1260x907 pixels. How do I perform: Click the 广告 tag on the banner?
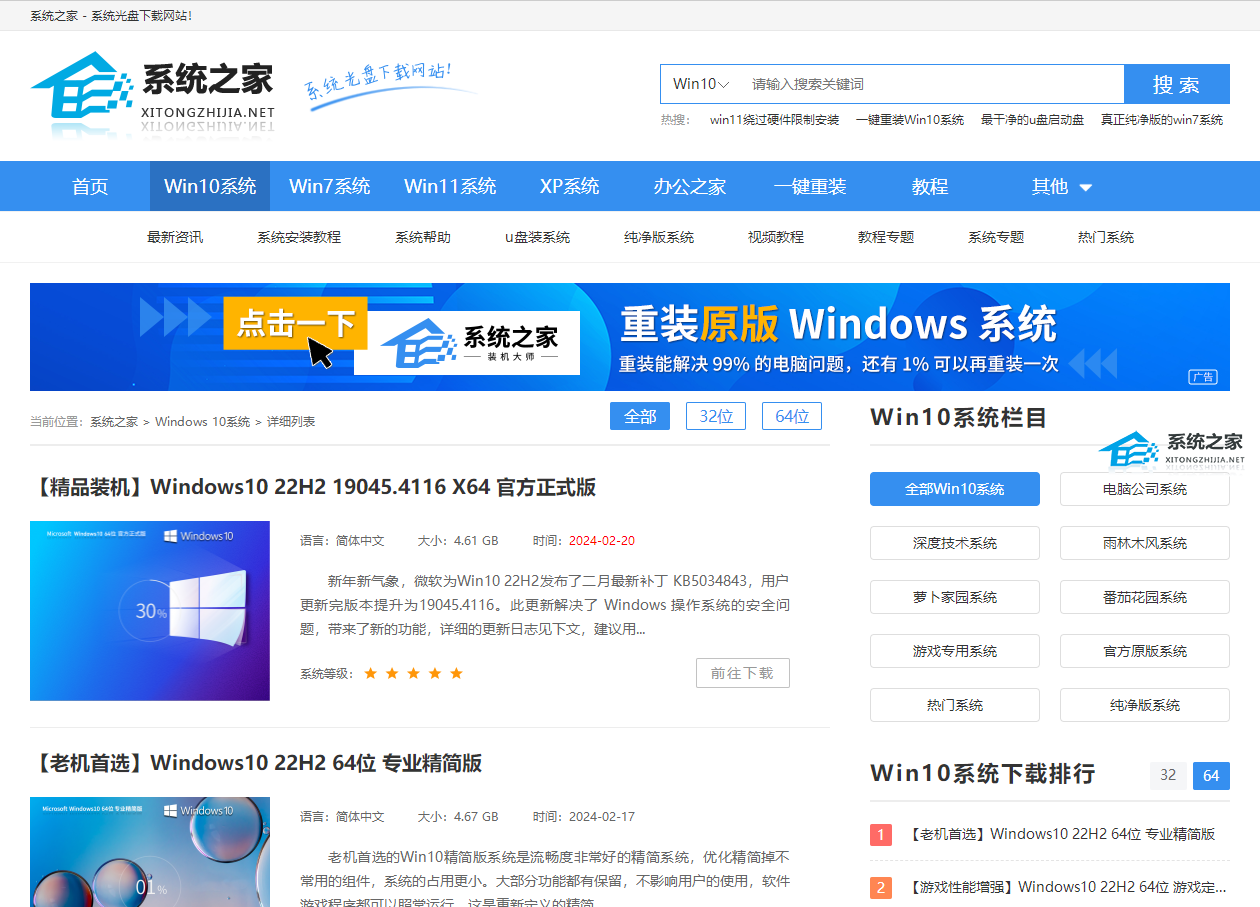pos(1203,377)
